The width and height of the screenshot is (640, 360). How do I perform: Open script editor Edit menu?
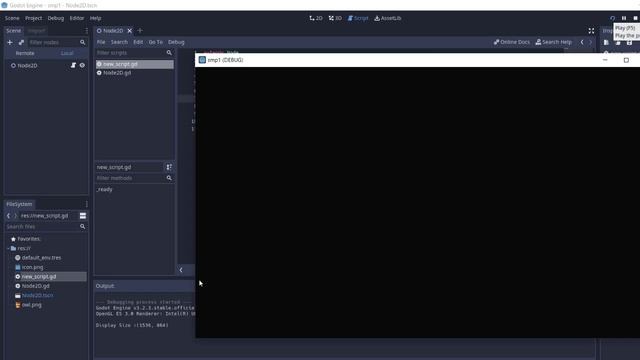click(x=138, y=42)
